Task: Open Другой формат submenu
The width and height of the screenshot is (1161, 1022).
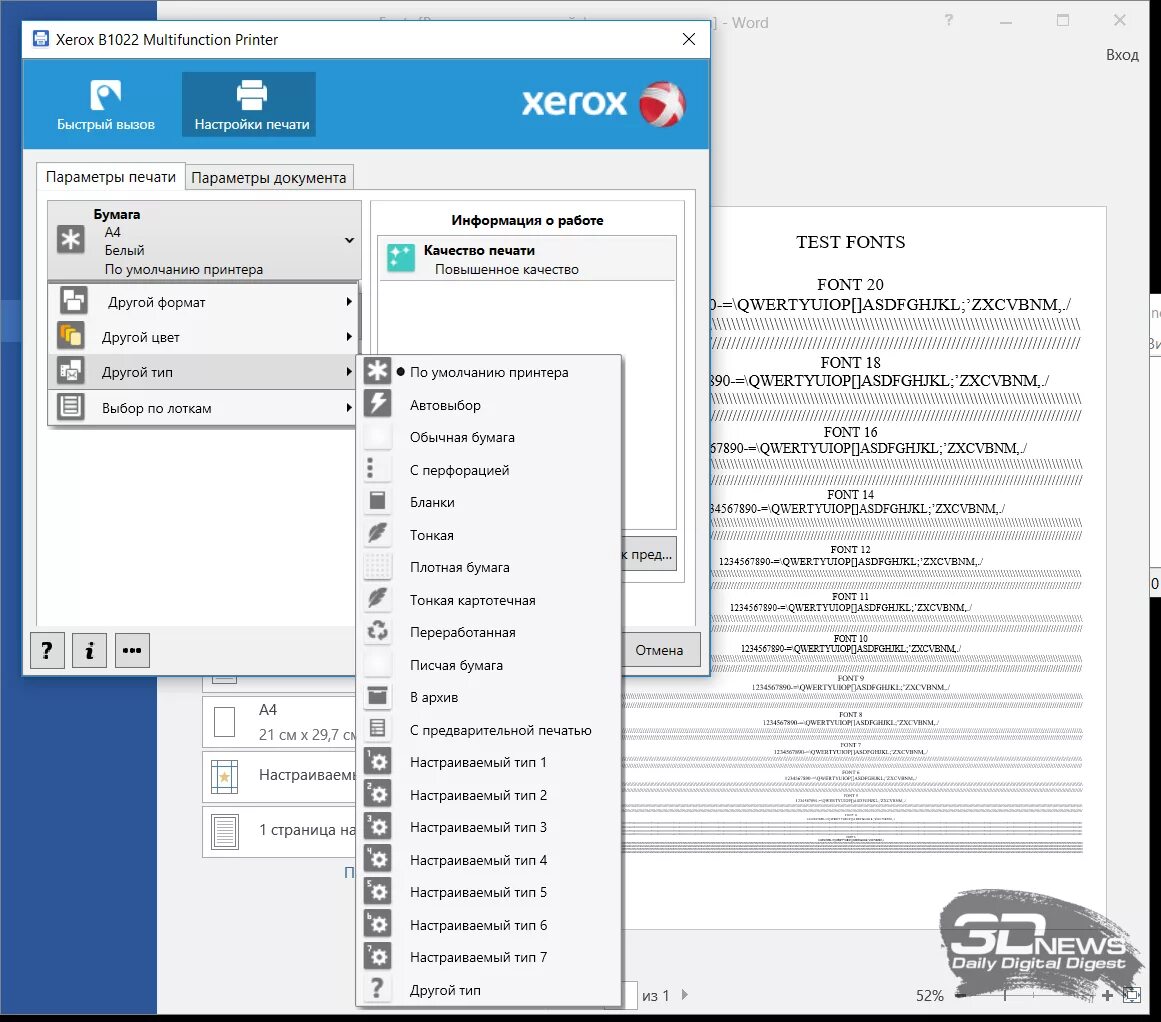Action: pos(204,301)
